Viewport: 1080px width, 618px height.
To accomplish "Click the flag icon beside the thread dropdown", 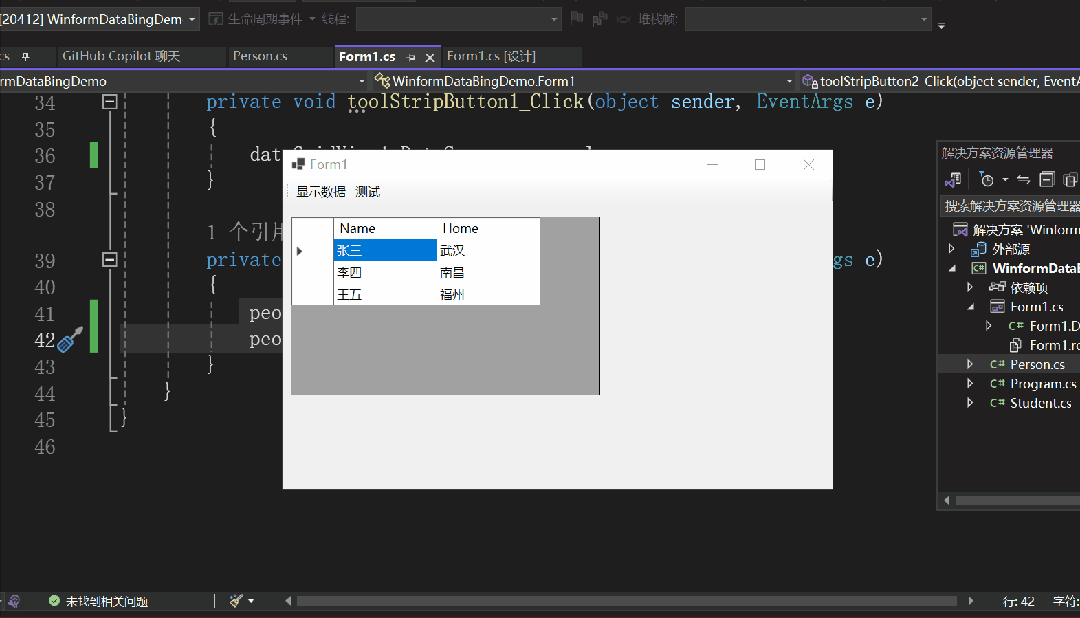I will coord(577,18).
